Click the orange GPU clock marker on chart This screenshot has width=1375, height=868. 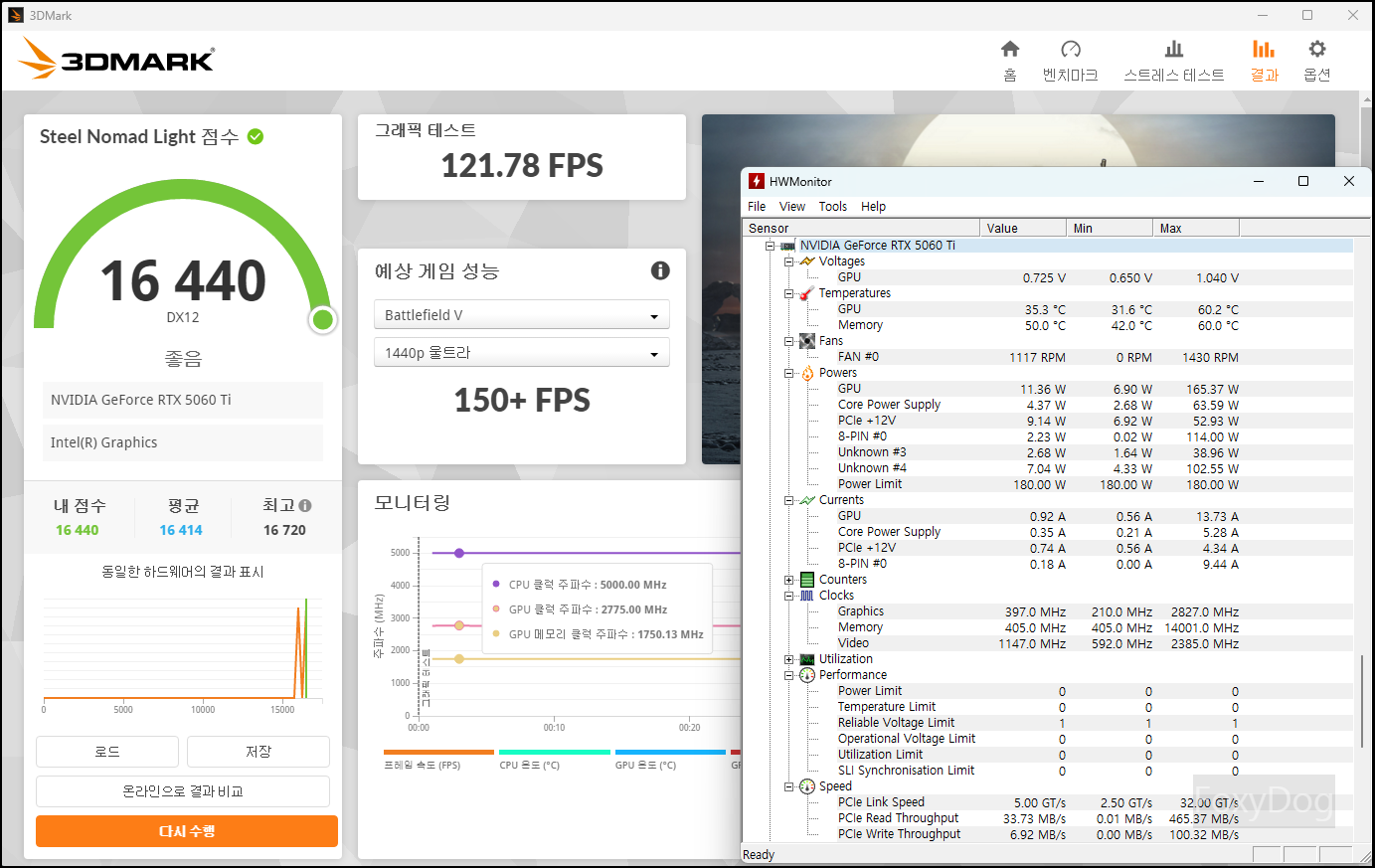pos(459,625)
